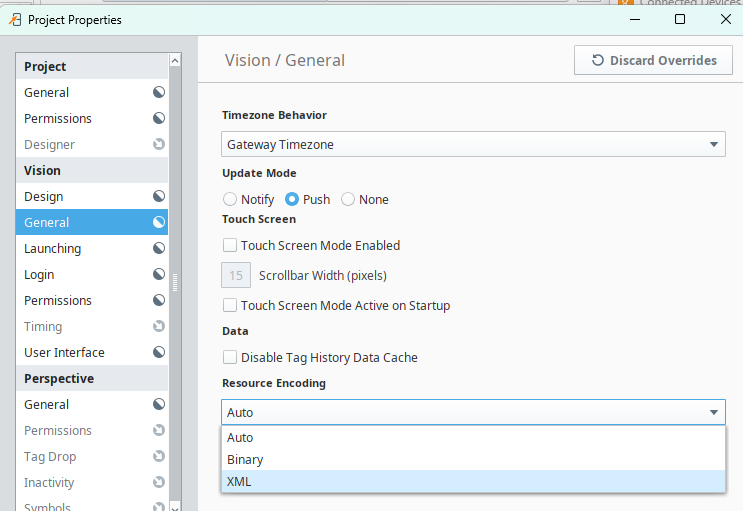Click override icon beside Login
Image resolution: width=743 pixels, height=511 pixels.
click(158, 274)
